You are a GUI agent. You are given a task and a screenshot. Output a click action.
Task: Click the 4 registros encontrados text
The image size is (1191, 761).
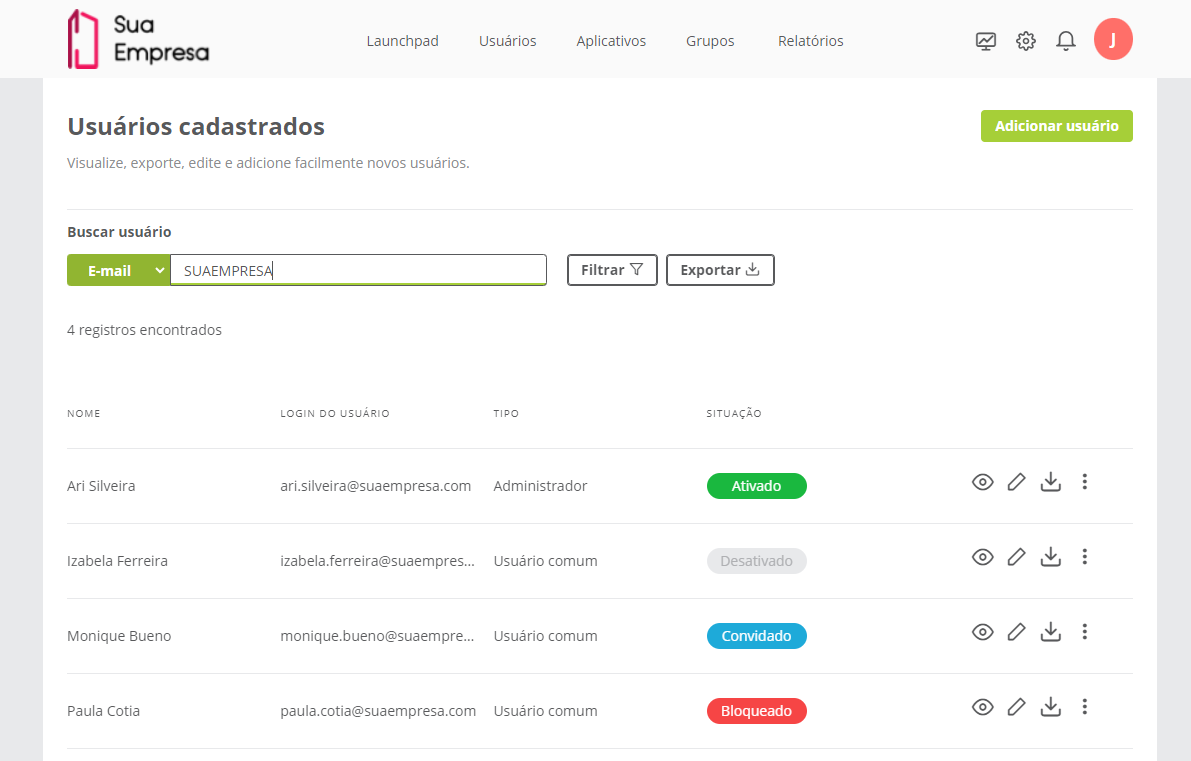(144, 330)
